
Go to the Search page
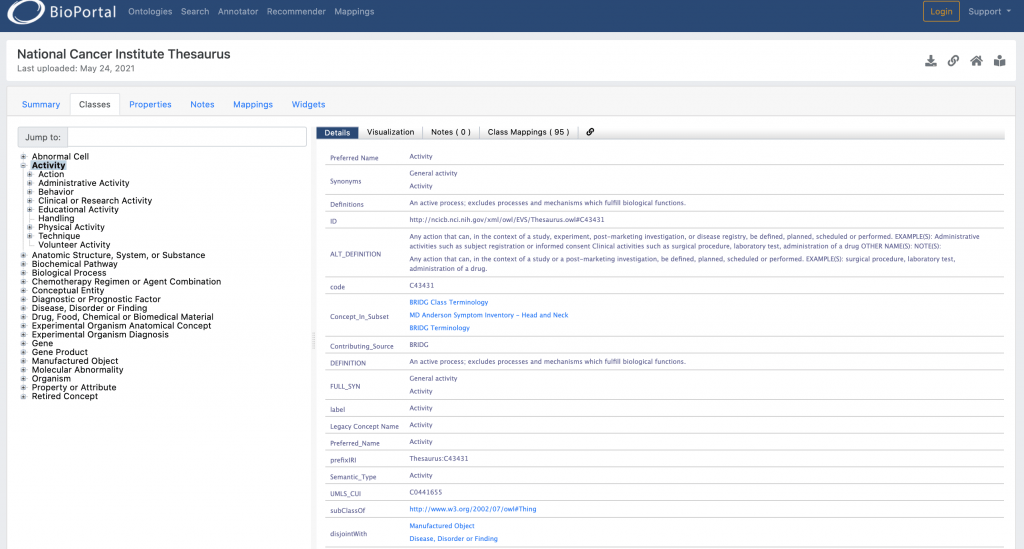coord(195,12)
